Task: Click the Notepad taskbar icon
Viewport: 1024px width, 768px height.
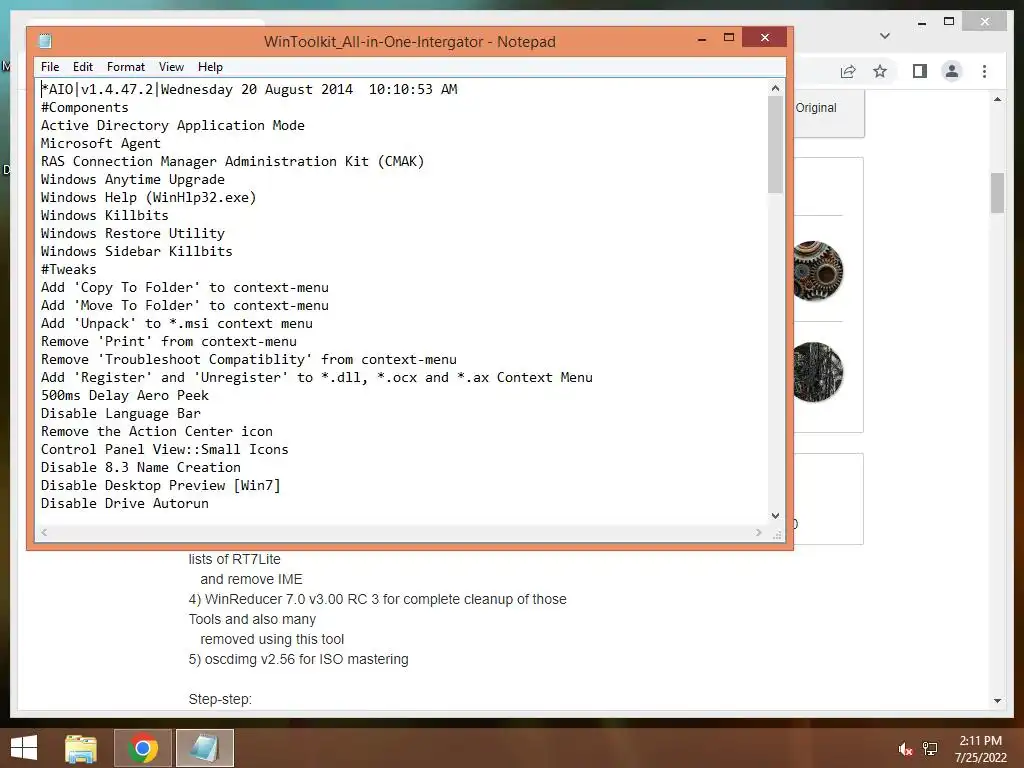Action: [205, 748]
